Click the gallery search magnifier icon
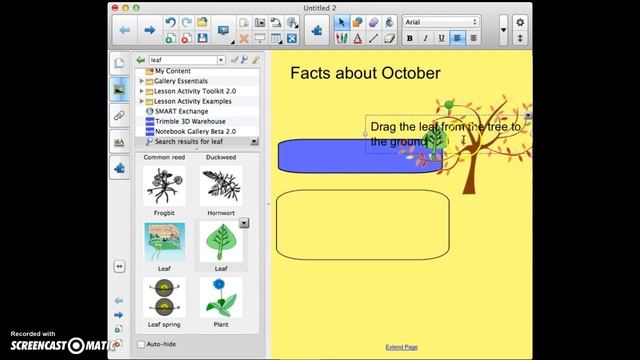Viewport: 640px width, 360px height. click(x=244, y=60)
